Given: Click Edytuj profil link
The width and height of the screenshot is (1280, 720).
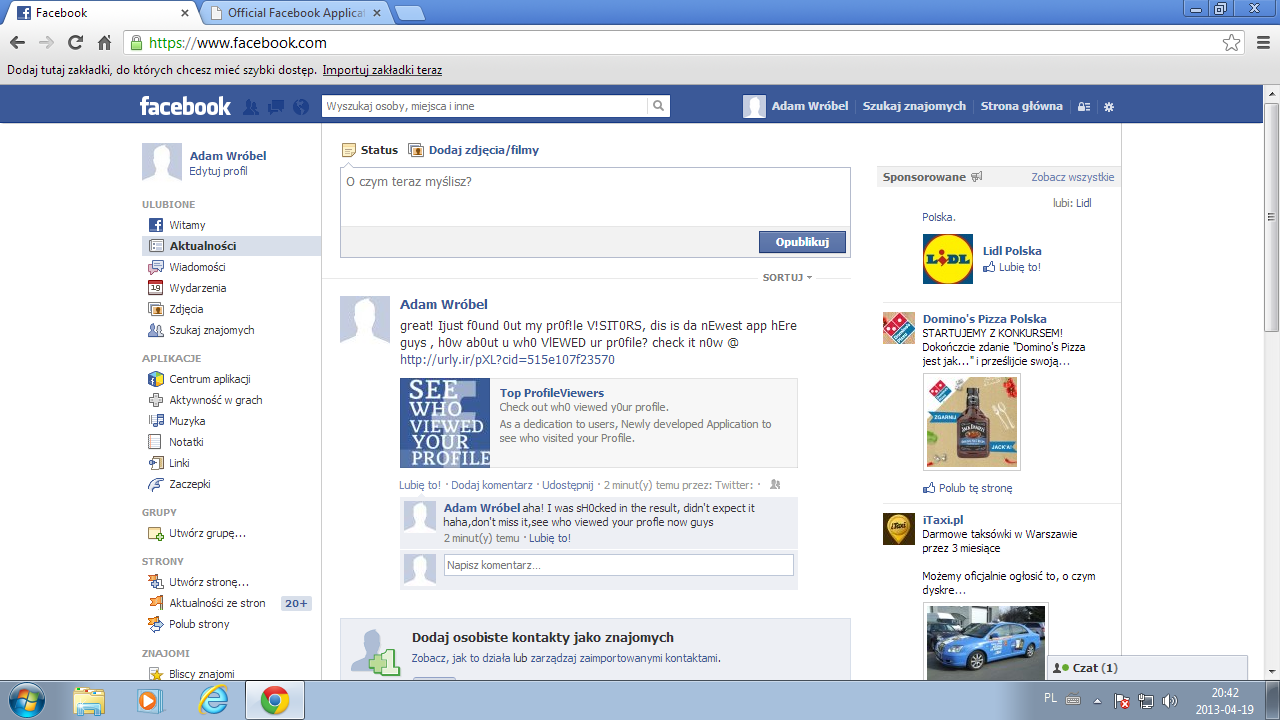Looking at the screenshot, I should (x=218, y=171).
